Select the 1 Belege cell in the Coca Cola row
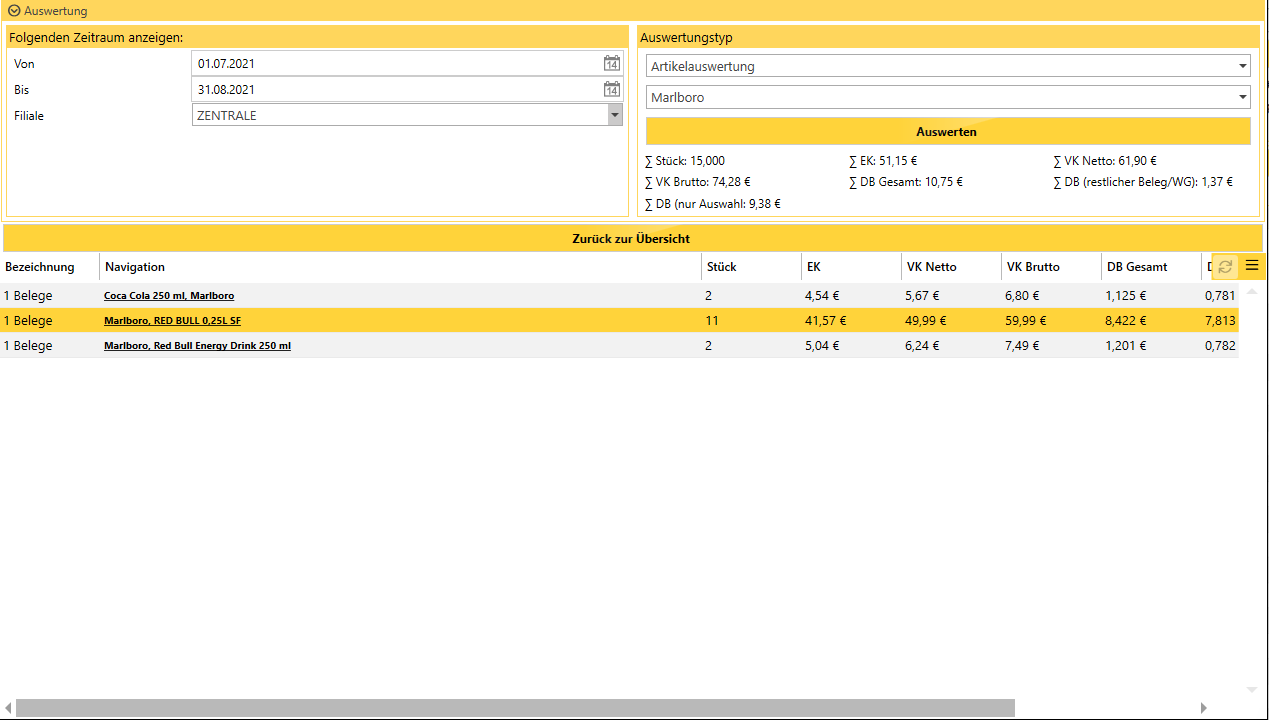 [28, 296]
